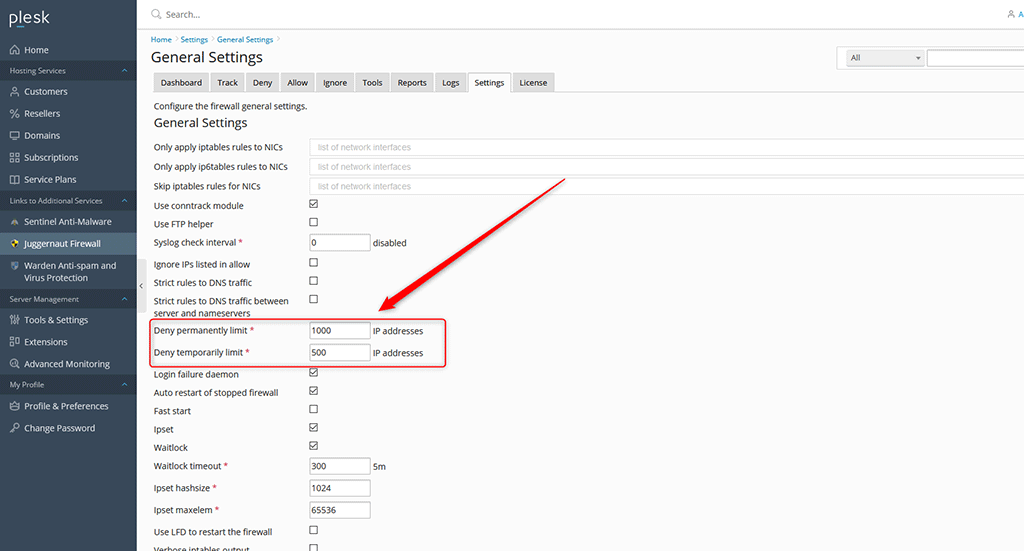The width and height of the screenshot is (1024, 551).
Task: Click the Waitlock timeout field
Action: [x=340, y=466]
